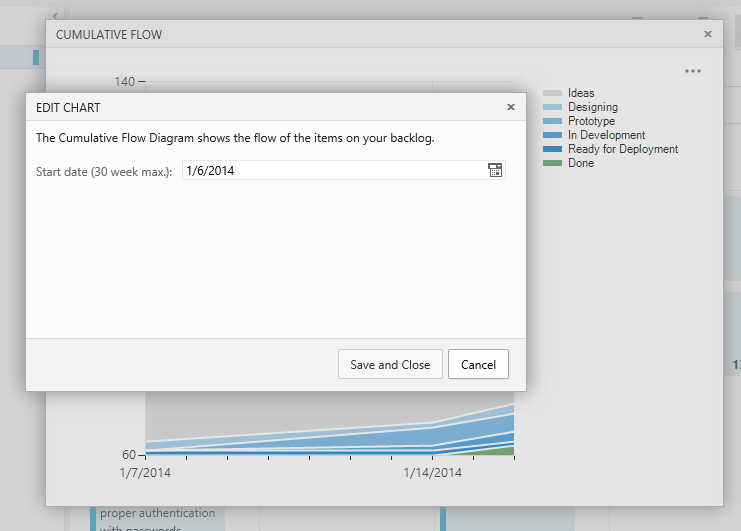Click the Cumulative Flow Diagram description text

pyautogui.click(x=235, y=138)
